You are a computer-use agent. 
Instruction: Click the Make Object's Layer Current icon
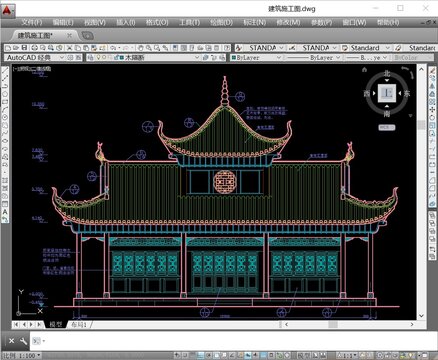[x=205, y=57]
